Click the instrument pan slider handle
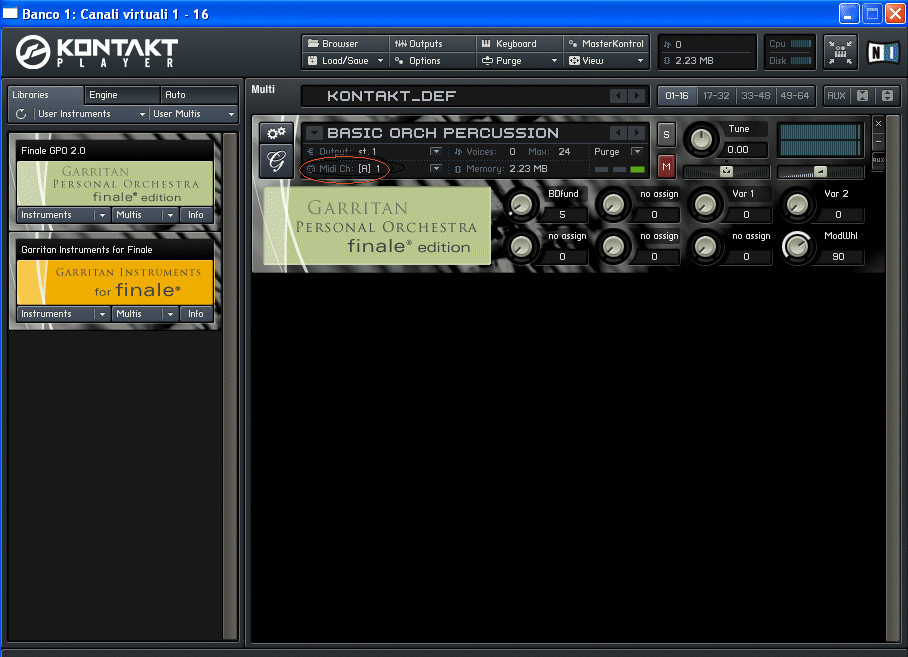 [726, 171]
